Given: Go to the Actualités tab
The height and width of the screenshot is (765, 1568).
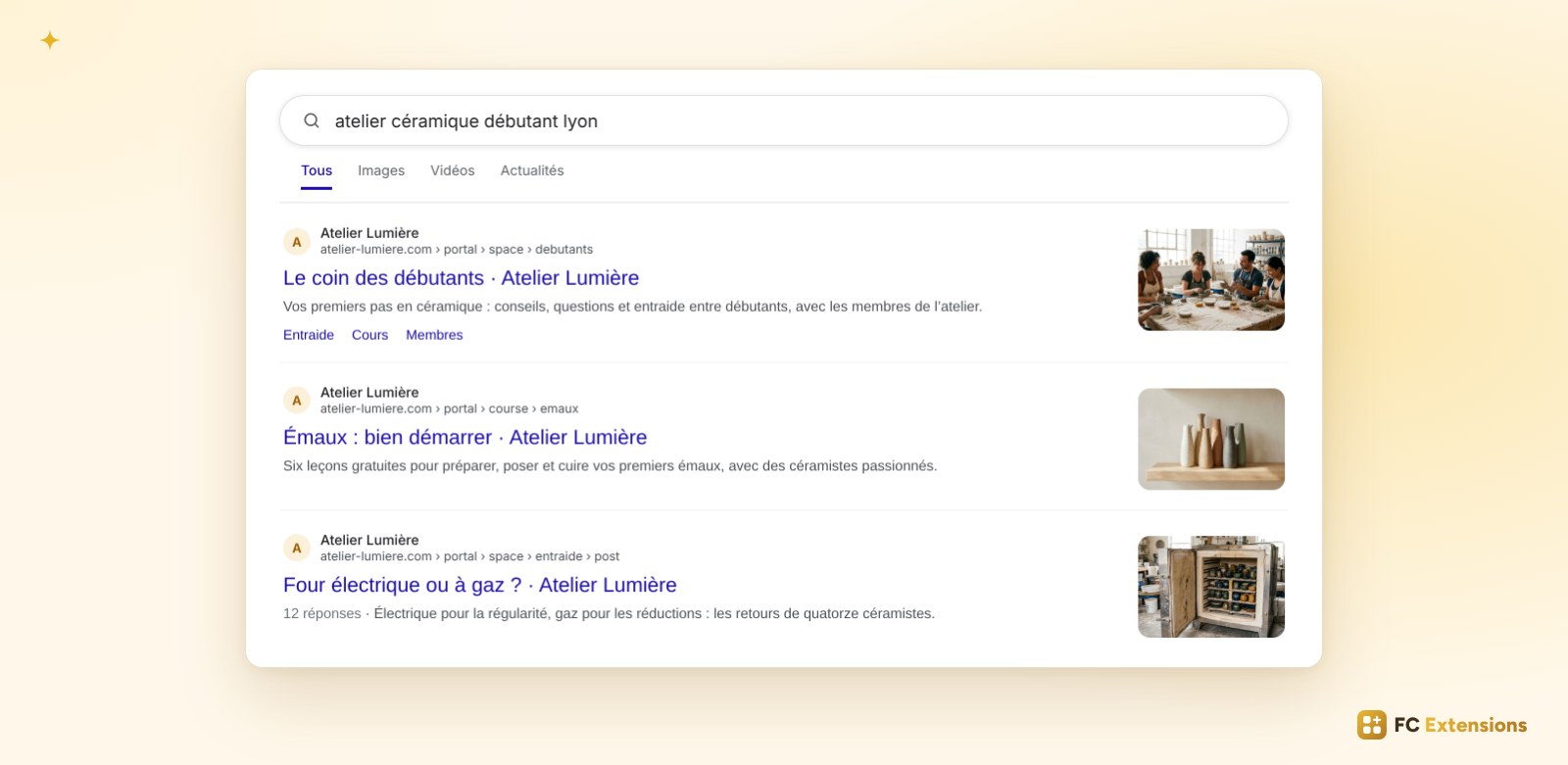Looking at the screenshot, I should point(532,170).
